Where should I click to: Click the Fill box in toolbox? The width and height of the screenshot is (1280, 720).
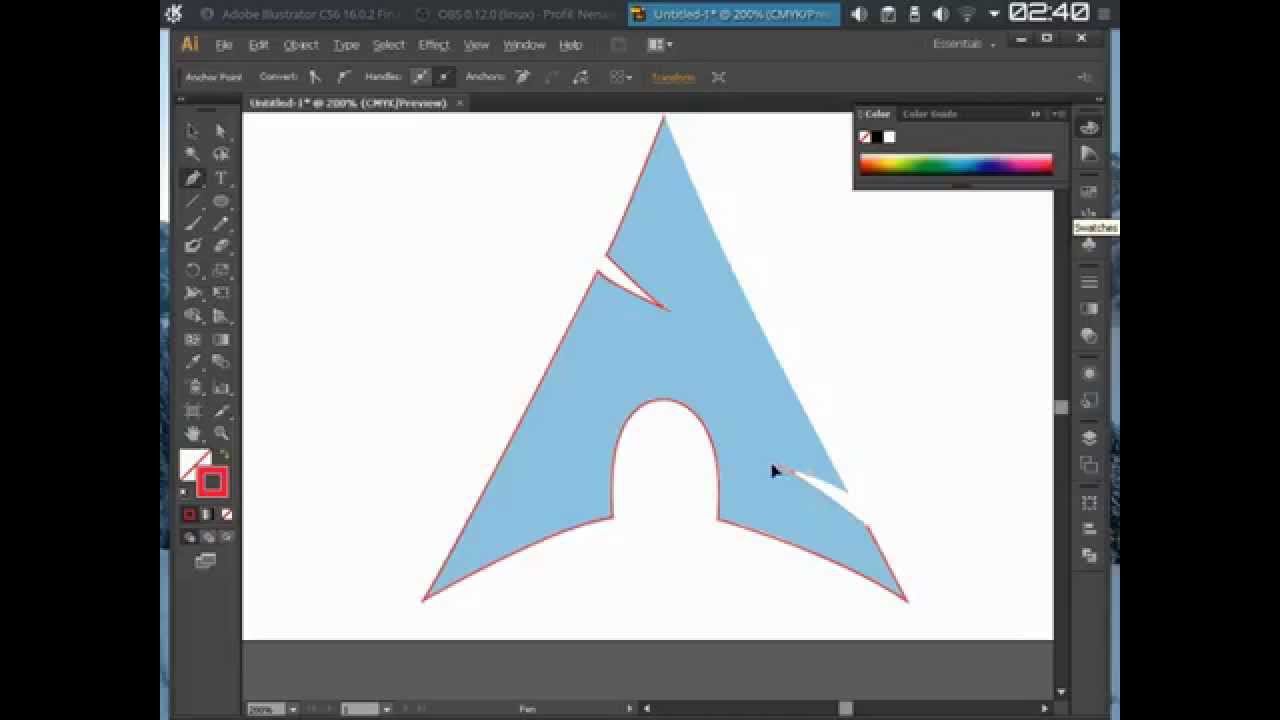pyautogui.click(x=191, y=462)
